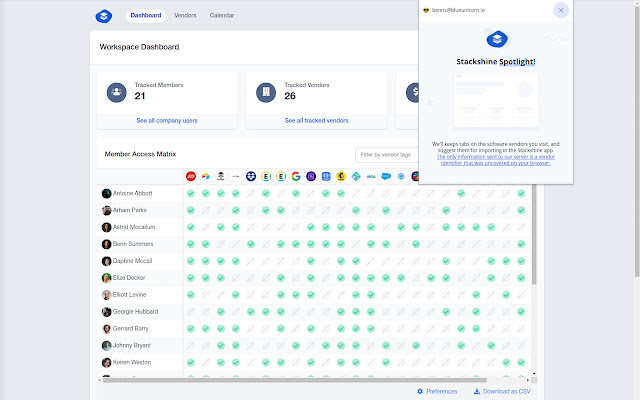Image resolution: width=640 pixels, height=400 pixels.
Task: Click the left arrow of the horizontal scrollbar
Action: coord(100,380)
